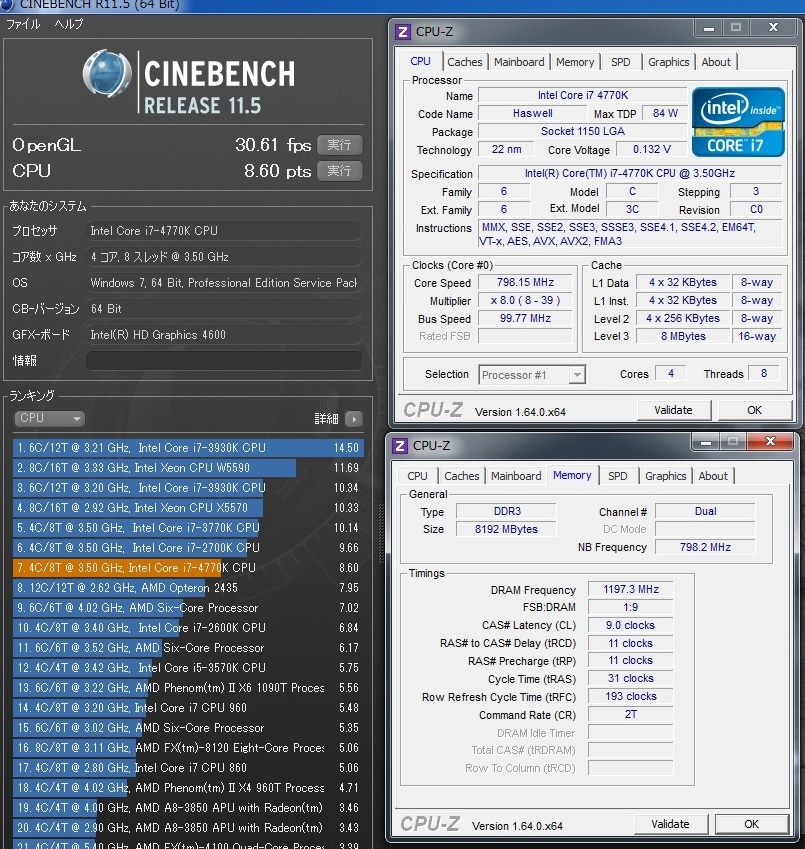Open the ヘルプ menu in Cinebench

pos(69,24)
